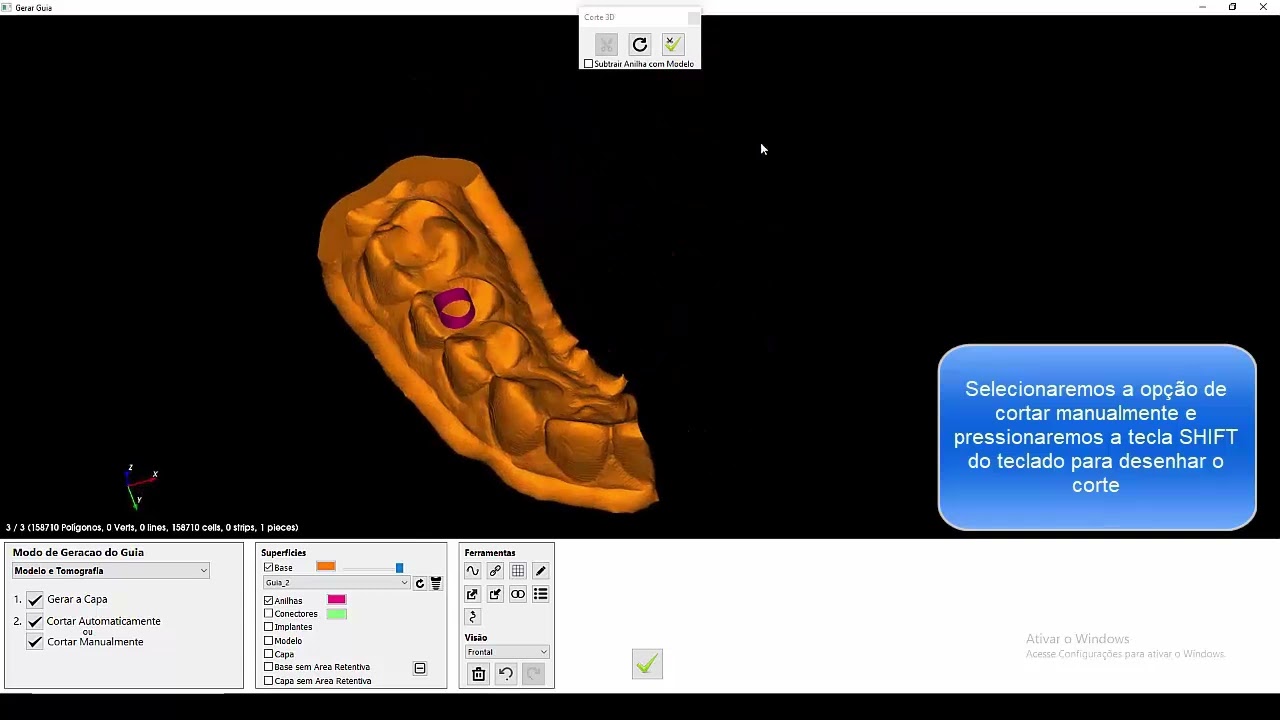The width and height of the screenshot is (1280, 720).
Task: Click the polygon count status text
Action: pos(152,527)
